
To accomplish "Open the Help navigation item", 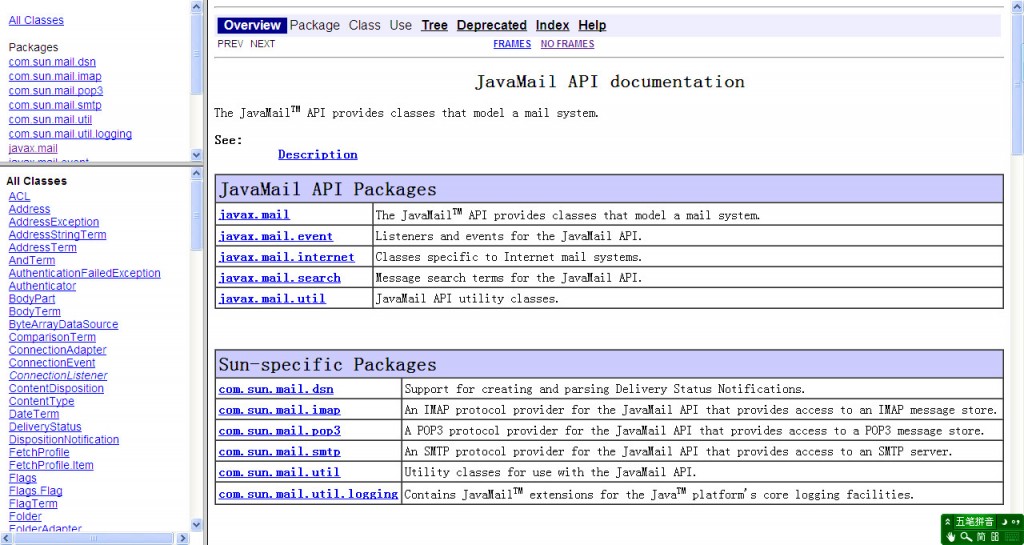I will coord(592,25).
